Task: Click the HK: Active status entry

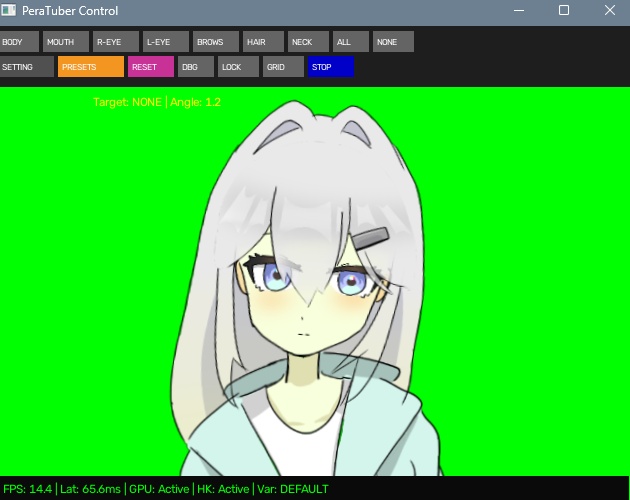Action: (x=223, y=489)
